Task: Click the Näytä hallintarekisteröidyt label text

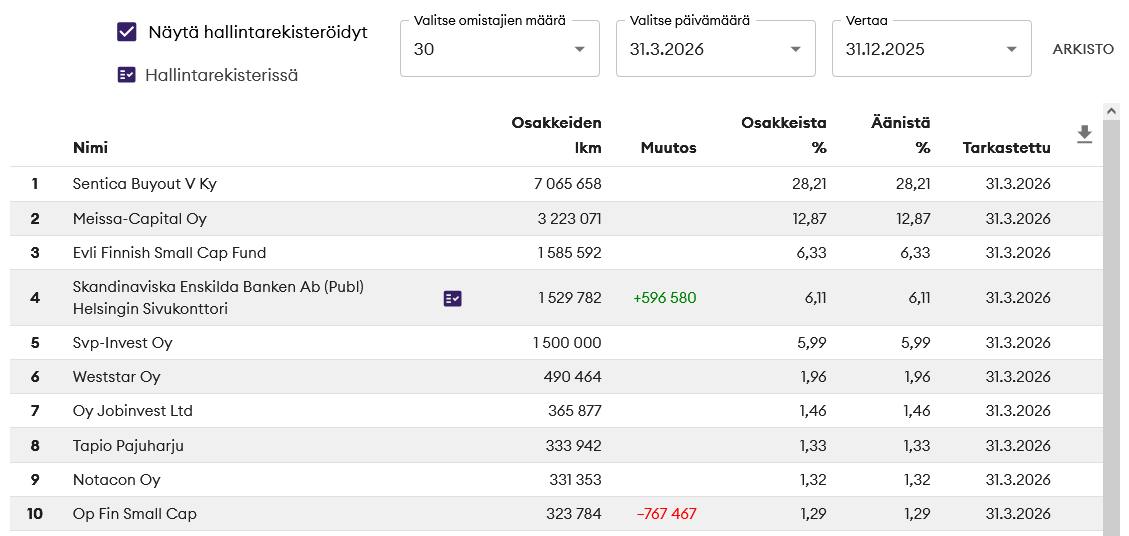Action: pyautogui.click(x=258, y=32)
